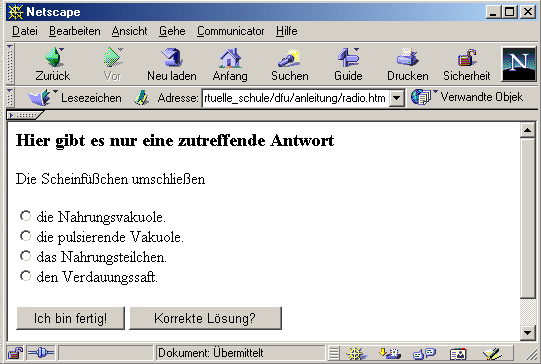This screenshot has height=364, width=541.
Task: Print the page with Drucken
Action: click(x=407, y=65)
